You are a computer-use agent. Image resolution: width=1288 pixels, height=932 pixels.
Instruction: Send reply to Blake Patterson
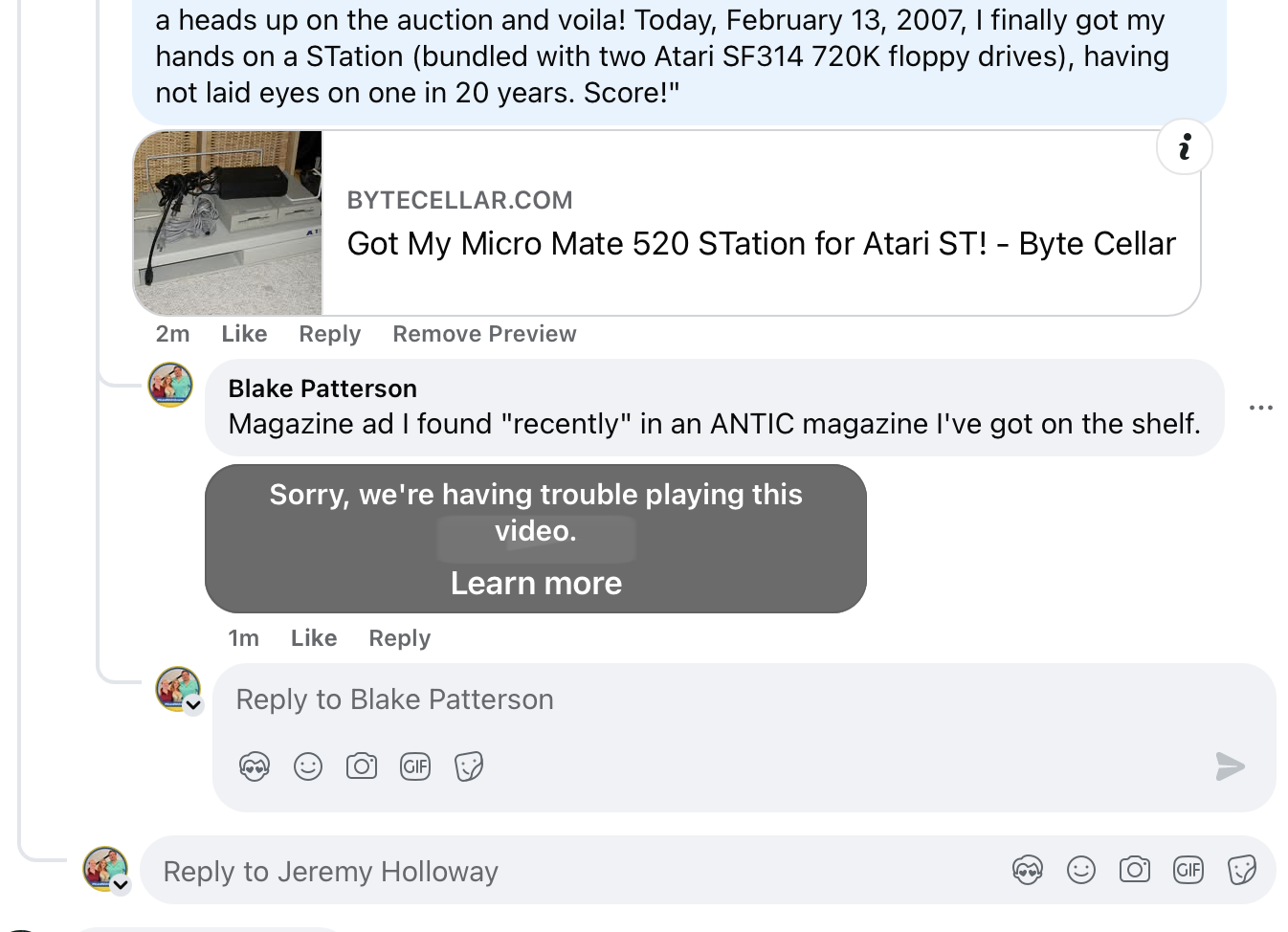(x=1230, y=766)
